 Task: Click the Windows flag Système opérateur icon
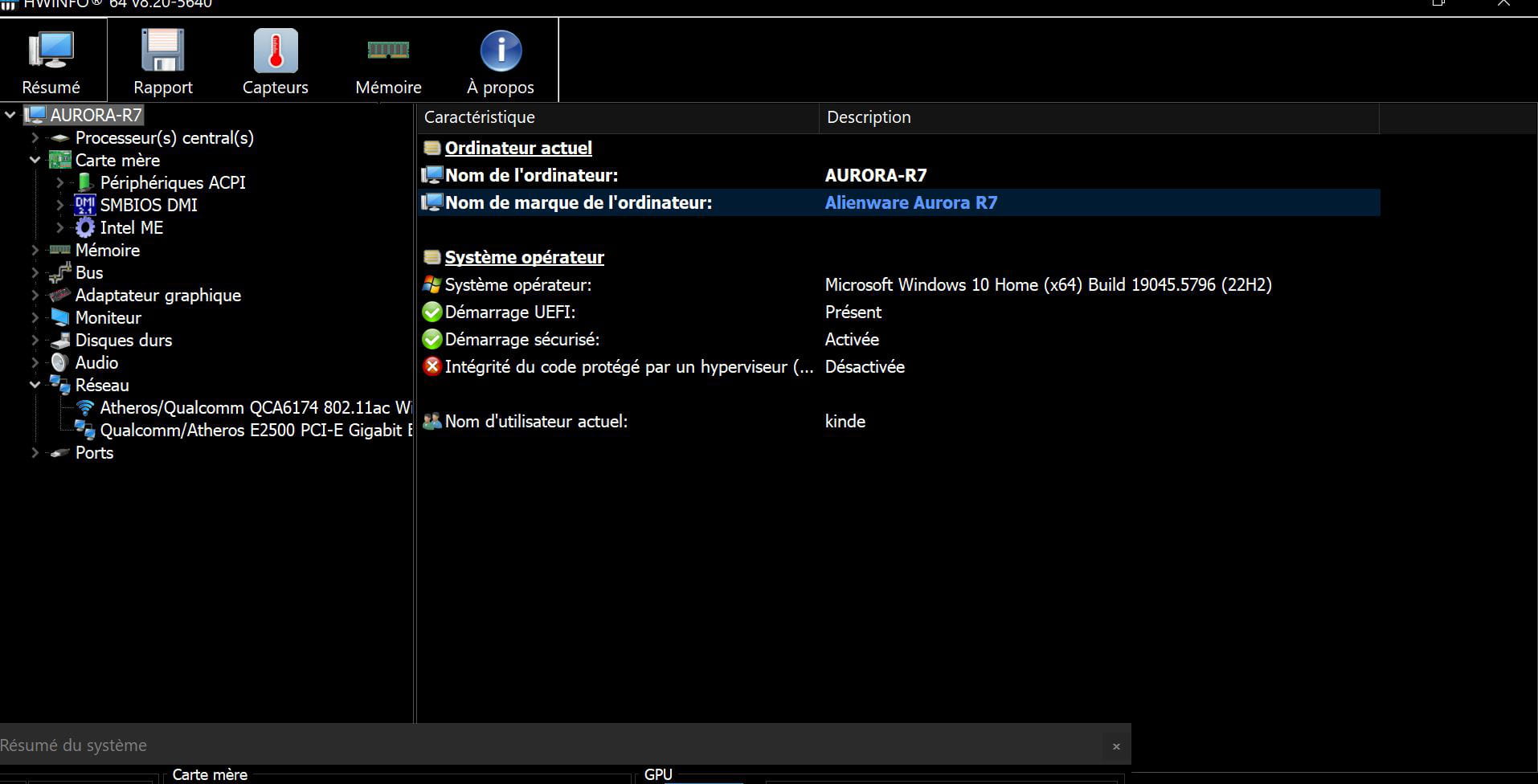coord(432,284)
